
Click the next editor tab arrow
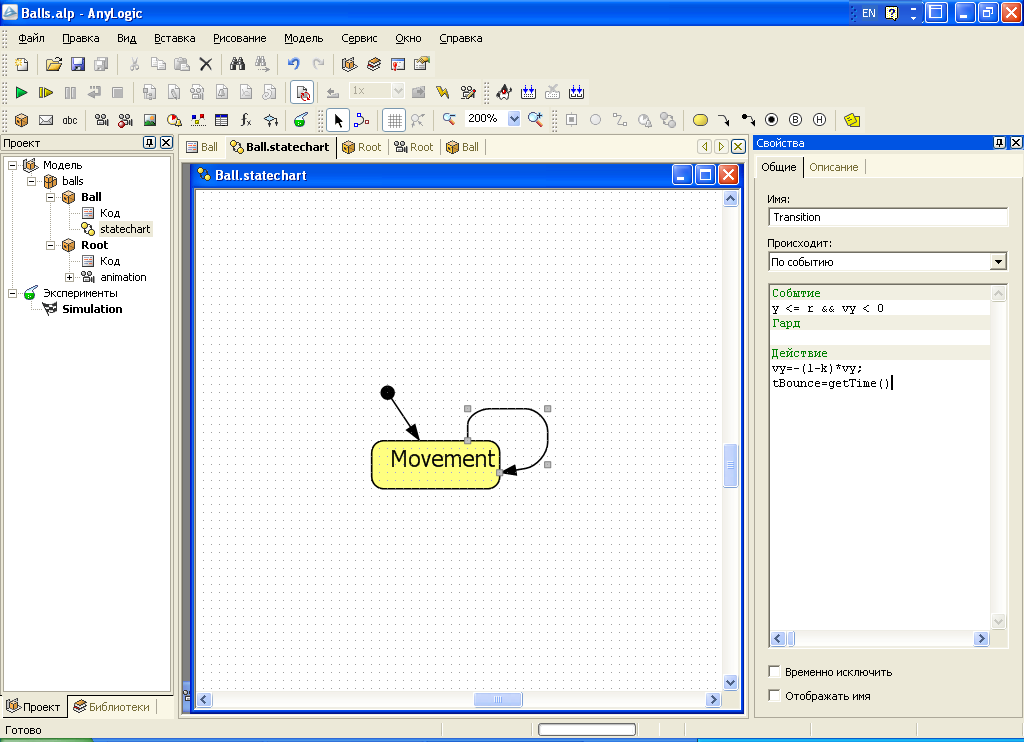721,146
